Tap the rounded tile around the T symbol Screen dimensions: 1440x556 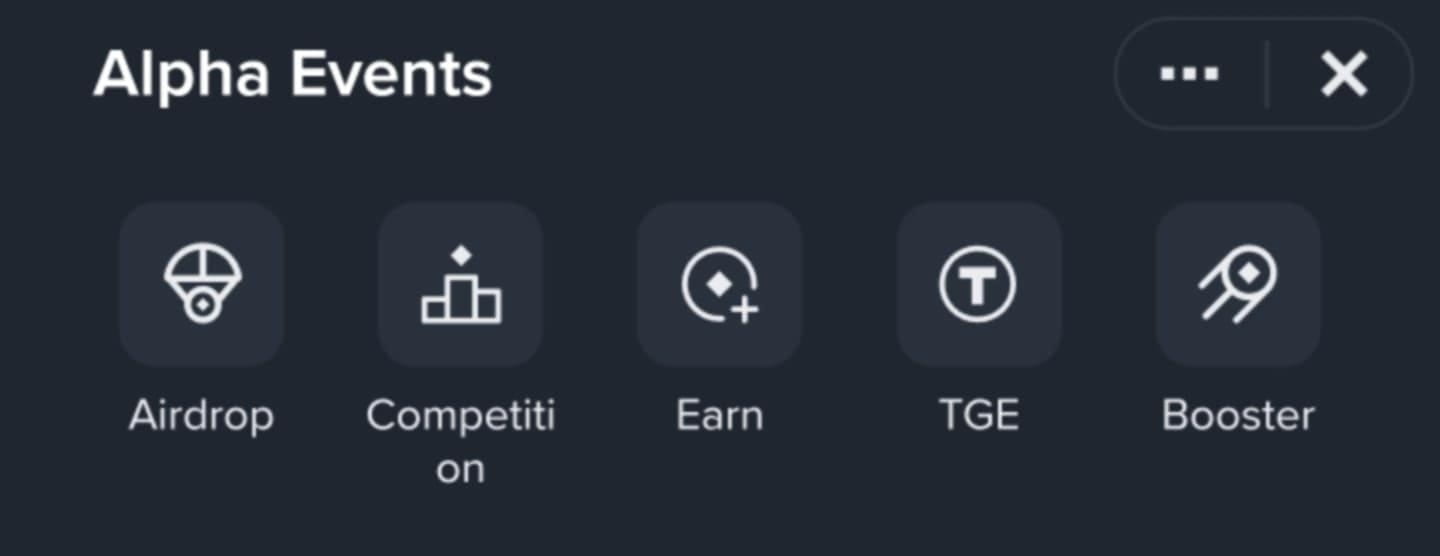click(979, 284)
